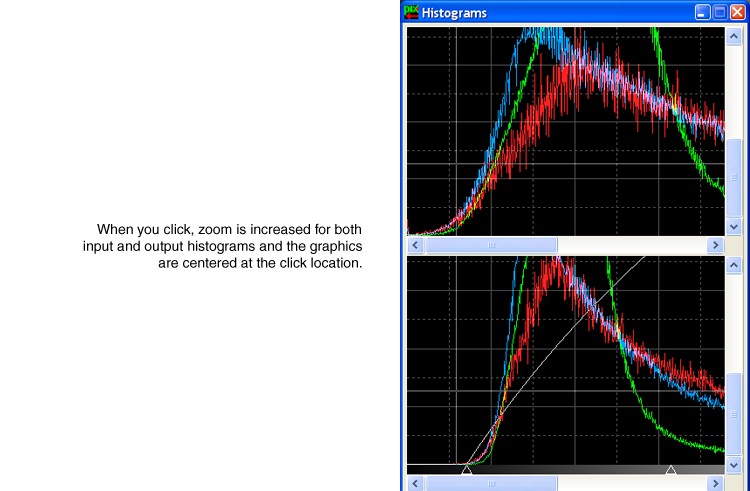The image size is (750, 491).
Task: Click left arrow of input histogram horizontal scrollbar
Action: (415, 245)
